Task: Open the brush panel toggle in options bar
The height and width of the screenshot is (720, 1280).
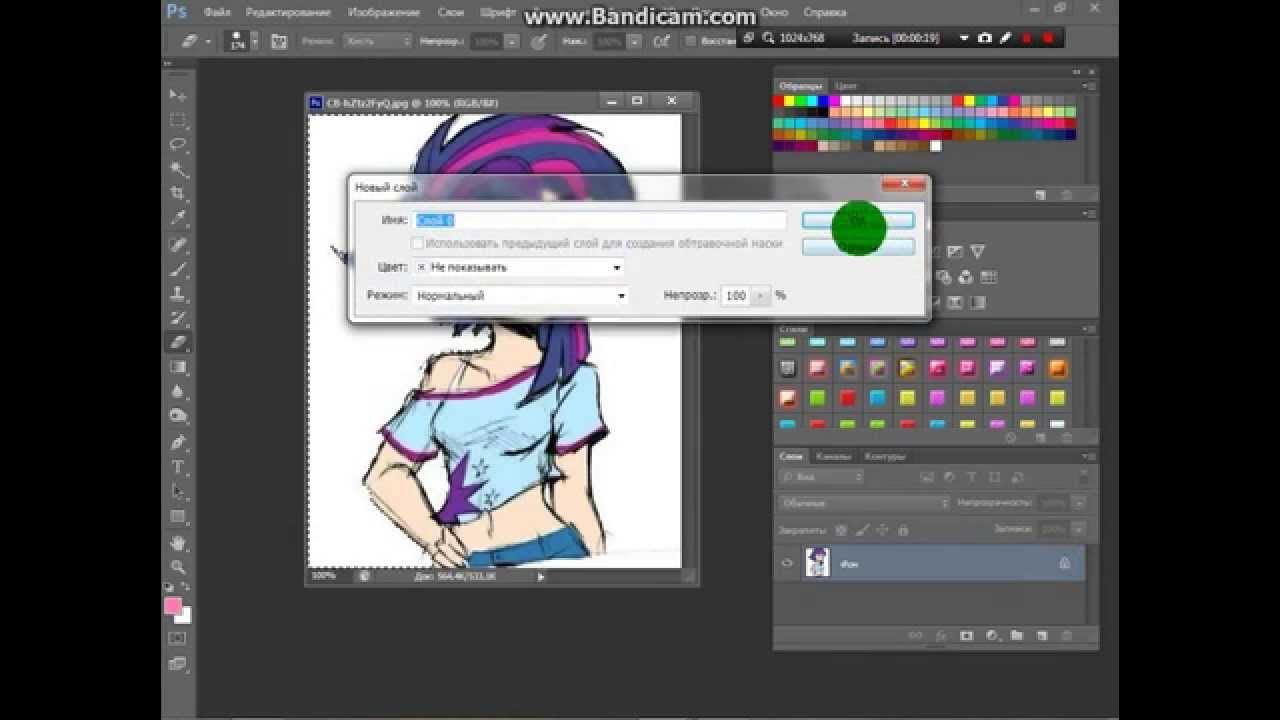Action: (x=279, y=42)
